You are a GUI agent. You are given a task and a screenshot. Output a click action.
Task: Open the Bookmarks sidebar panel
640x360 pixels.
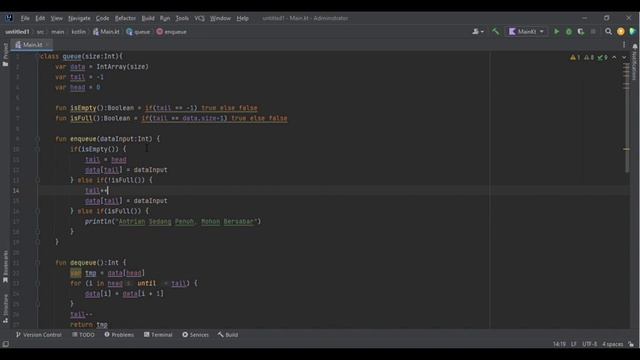point(5,267)
